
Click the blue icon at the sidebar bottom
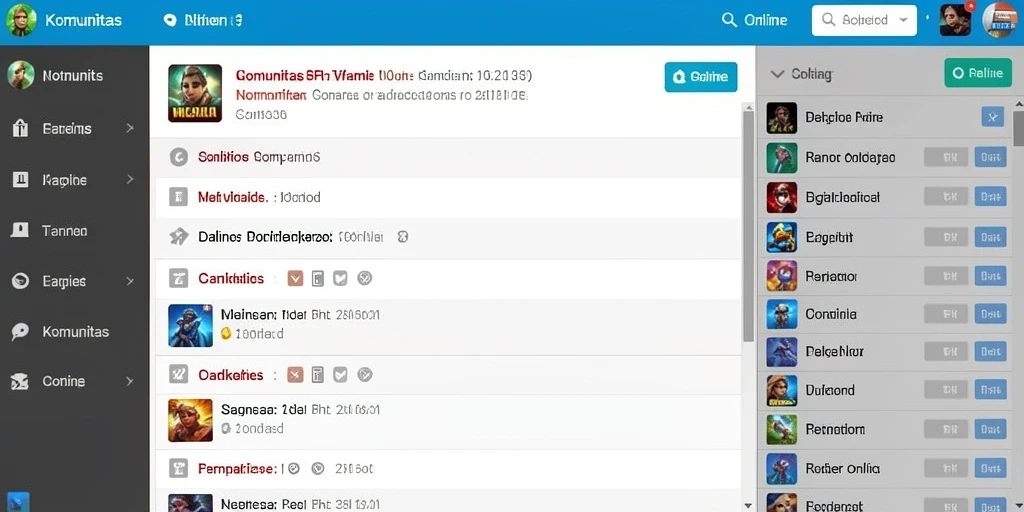[20, 502]
